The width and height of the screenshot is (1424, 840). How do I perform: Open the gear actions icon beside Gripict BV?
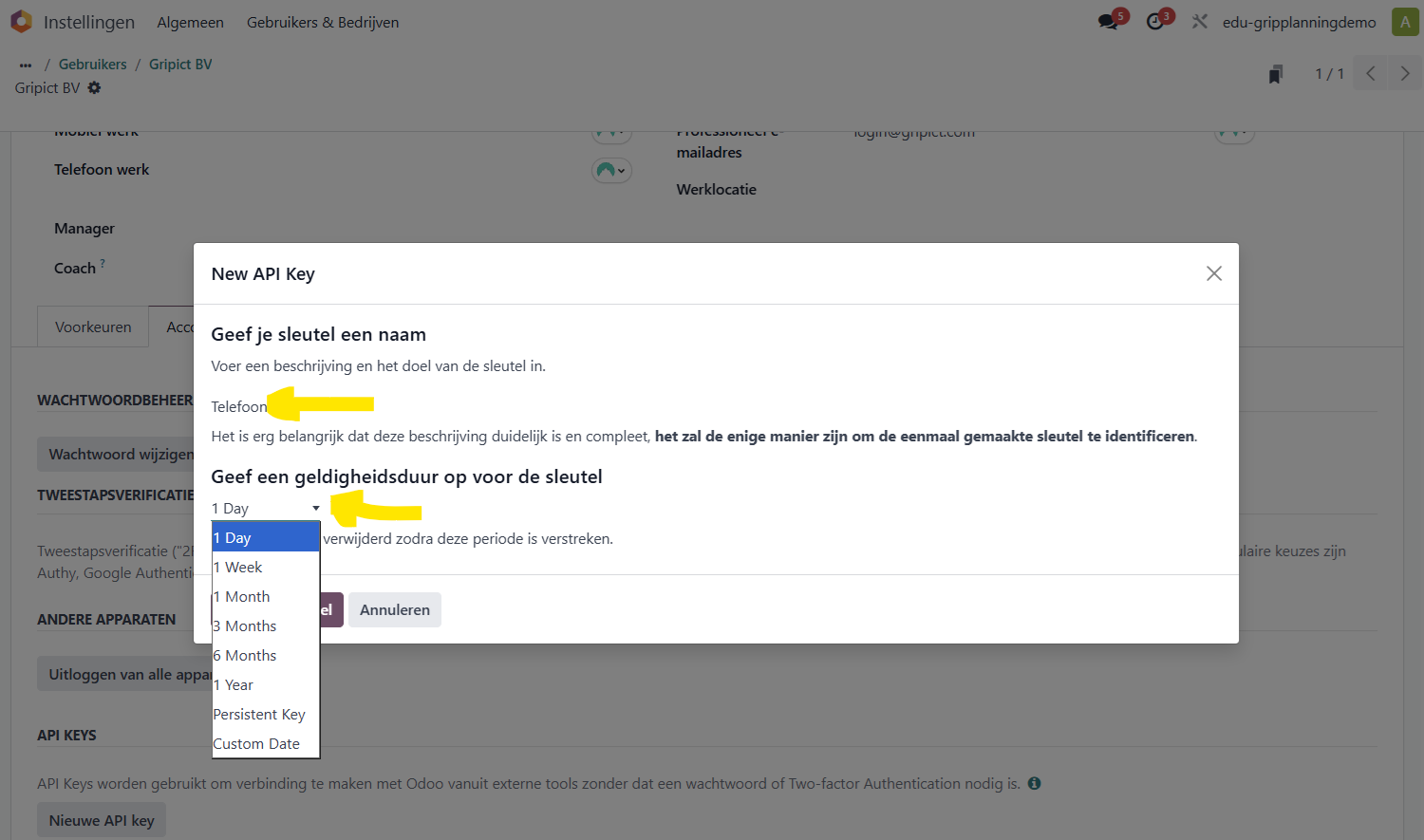pyautogui.click(x=94, y=87)
